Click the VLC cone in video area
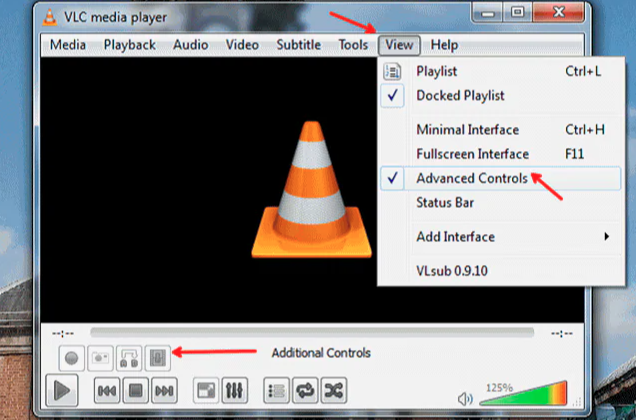This screenshot has width=636, height=420. coord(312,190)
